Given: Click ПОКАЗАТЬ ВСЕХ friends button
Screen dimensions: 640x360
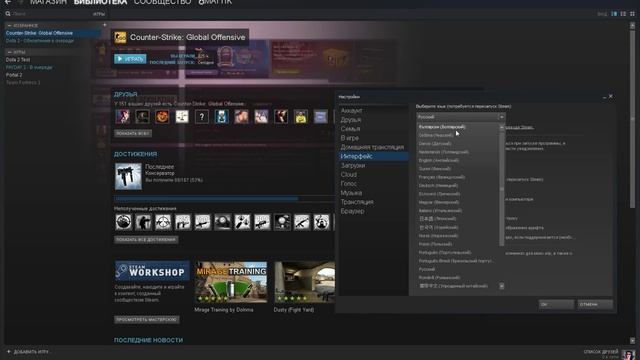Looking at the screenshot, I should point(133,133).
